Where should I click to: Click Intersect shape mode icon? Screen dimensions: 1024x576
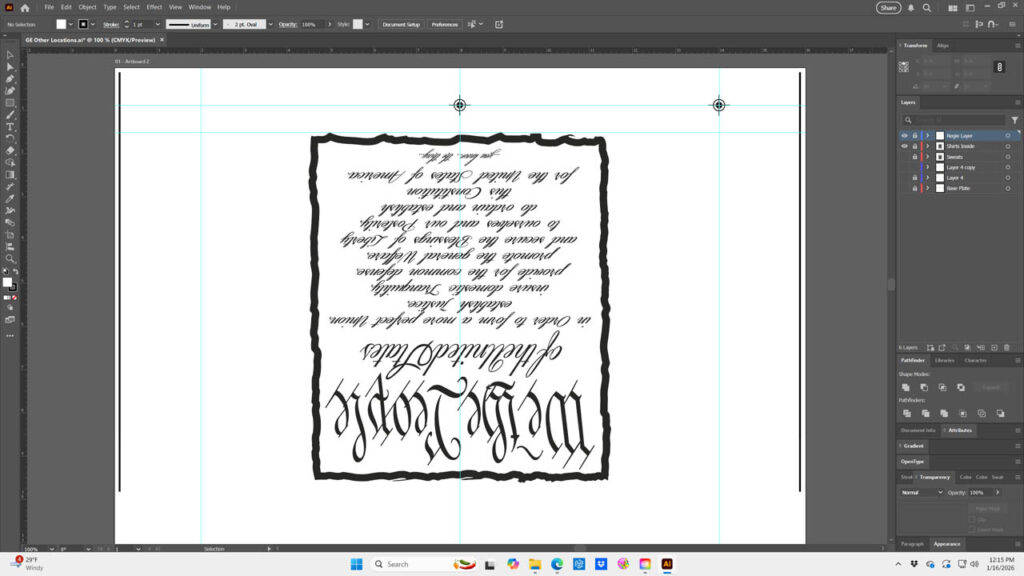942,387
